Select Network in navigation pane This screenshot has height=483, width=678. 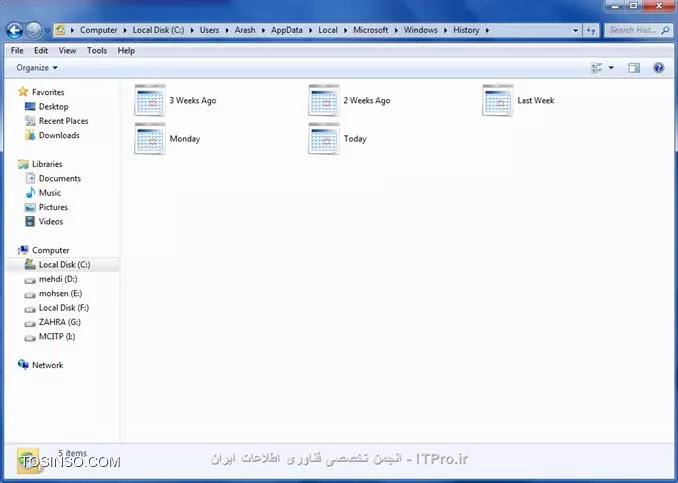pos(41,365)
